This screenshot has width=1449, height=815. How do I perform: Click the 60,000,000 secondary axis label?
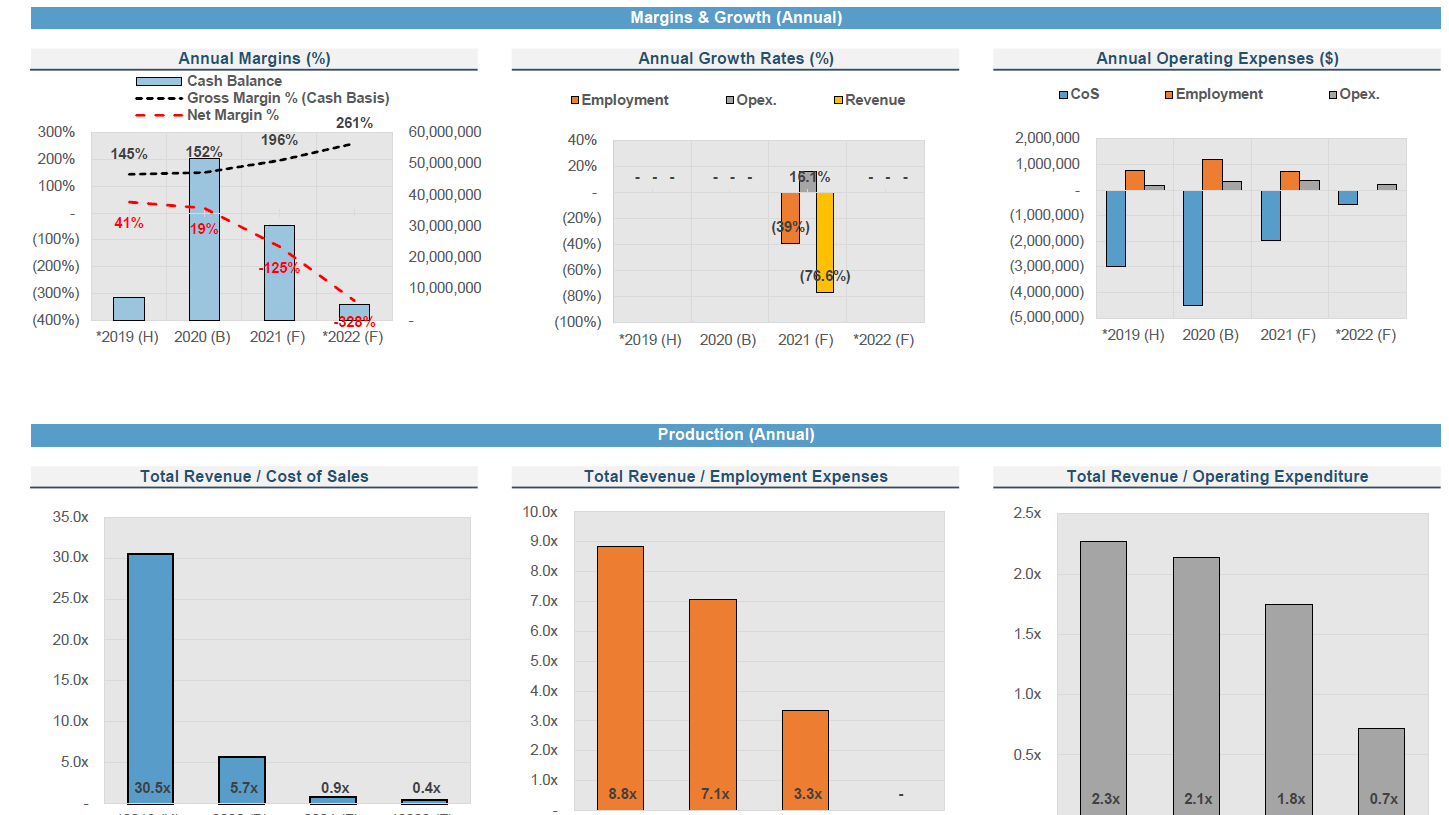coord(446,132)
